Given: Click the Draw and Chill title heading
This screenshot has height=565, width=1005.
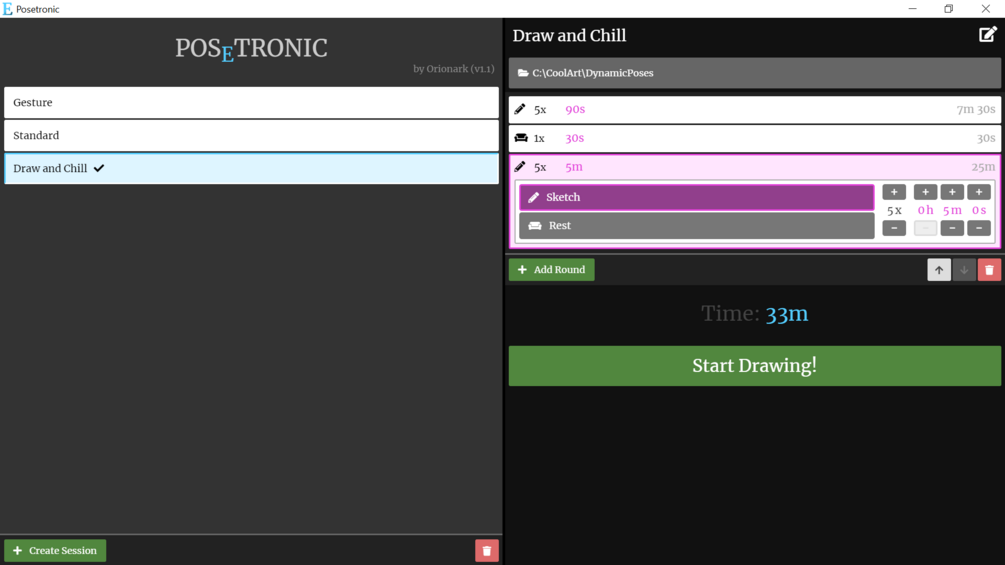Looking at the screenshot, I should (569, 35).
